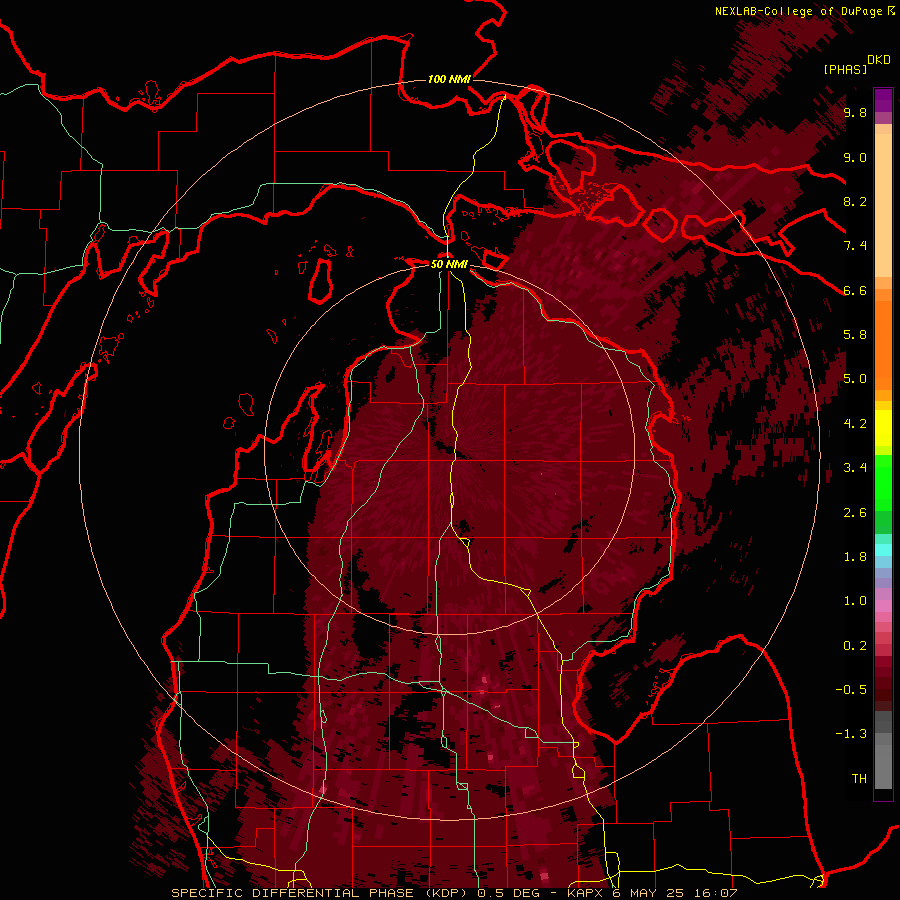Pick the purple swatch at the color bar top

[x=883, y=100]
